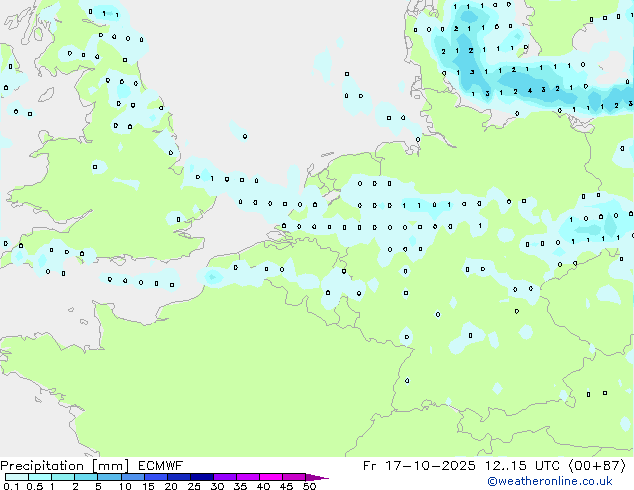Select the 35–40 mm legend swatch
634x490 pixels.
point(248,477)
